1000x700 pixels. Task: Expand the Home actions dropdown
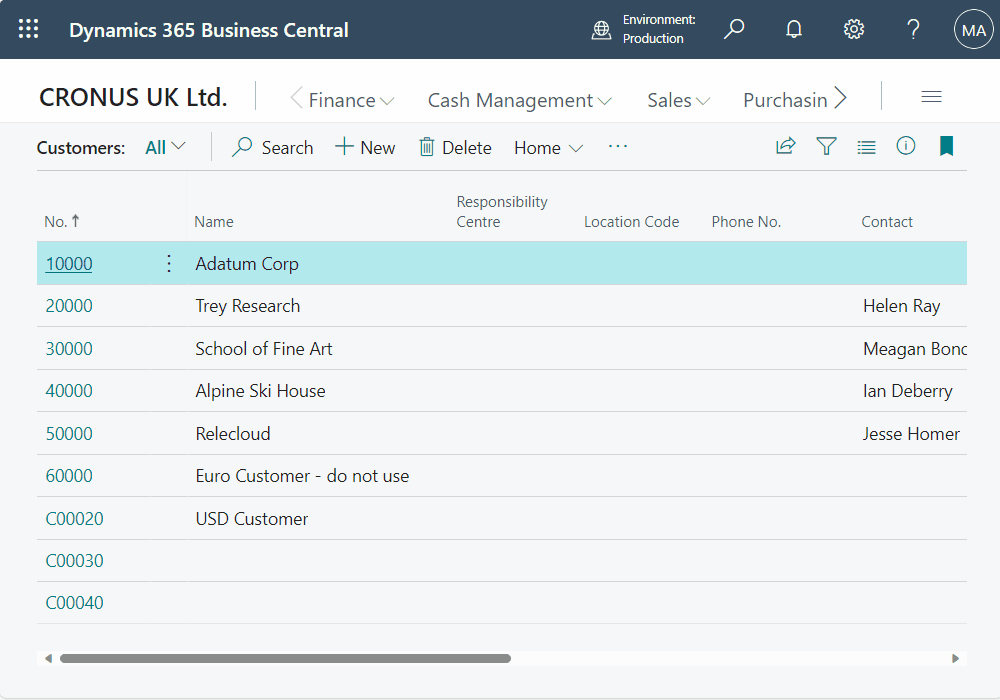[x=548, y=148]
